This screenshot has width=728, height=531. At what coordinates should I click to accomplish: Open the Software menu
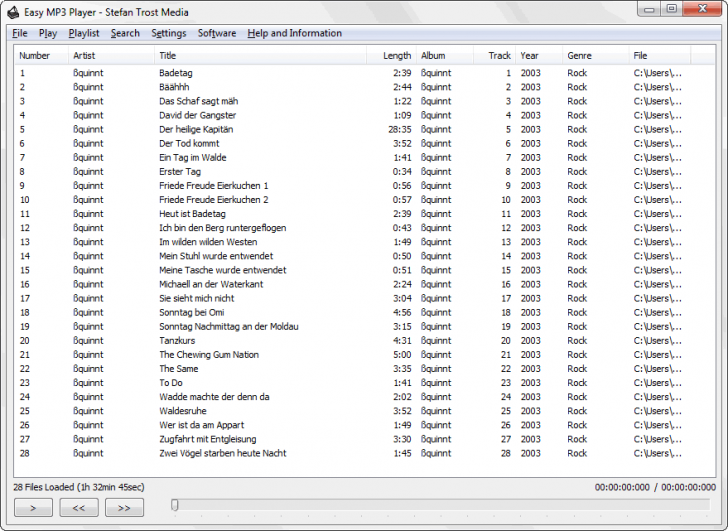click(x=217, y=33)
